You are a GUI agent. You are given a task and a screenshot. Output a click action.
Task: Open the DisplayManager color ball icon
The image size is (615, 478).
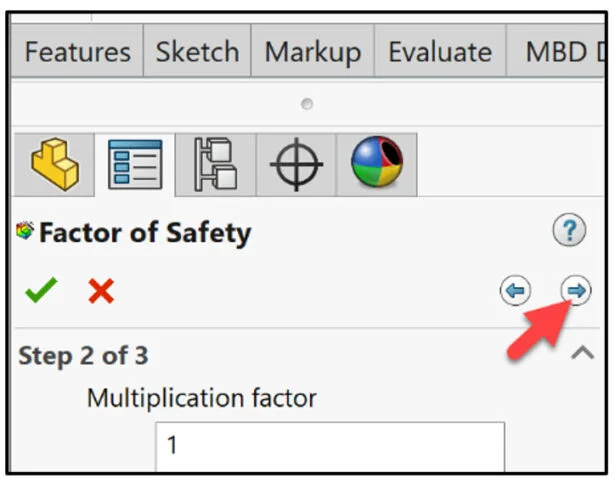coord(377,166)
